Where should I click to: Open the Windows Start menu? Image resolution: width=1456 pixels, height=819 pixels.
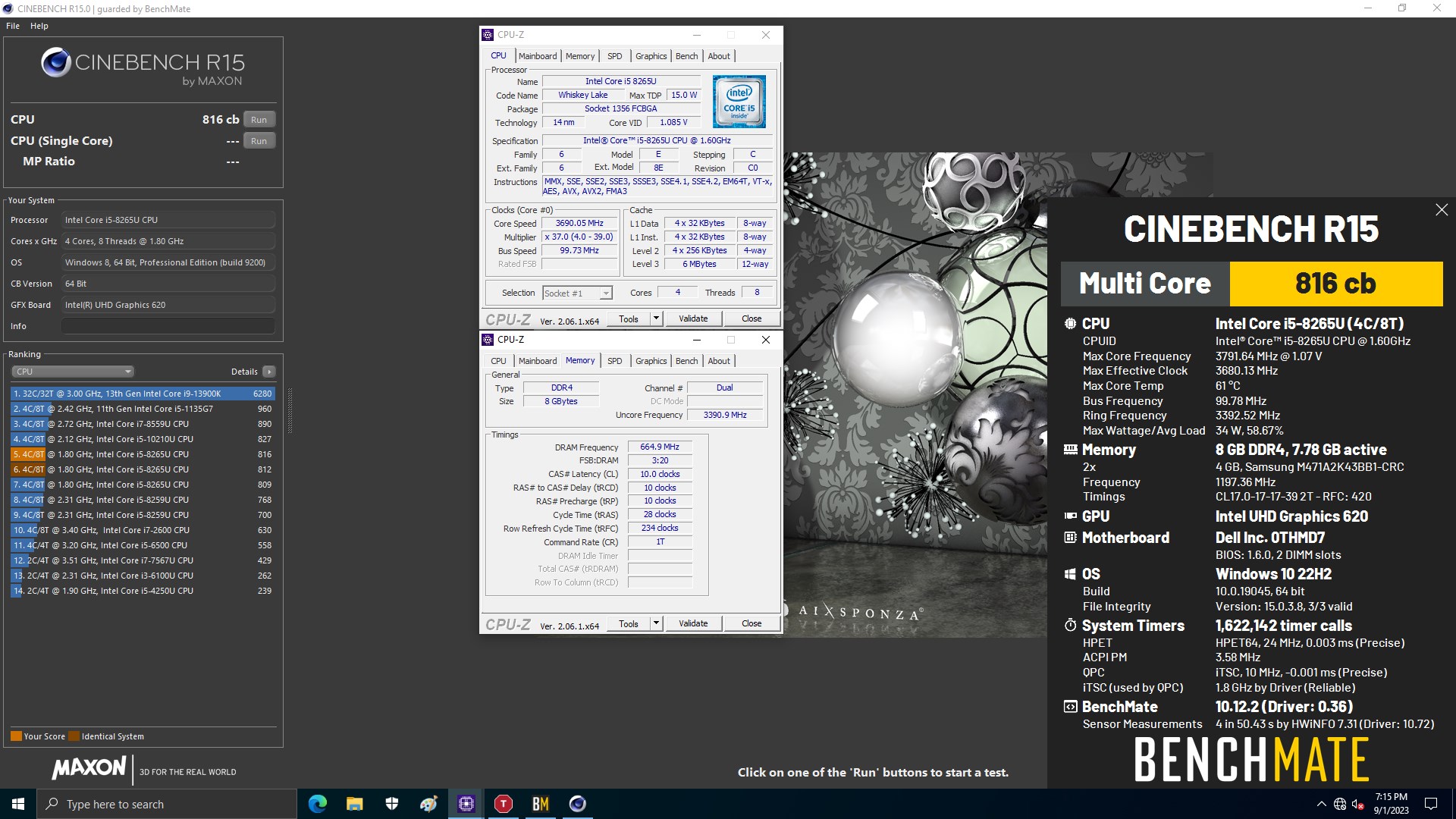(18, 804)
